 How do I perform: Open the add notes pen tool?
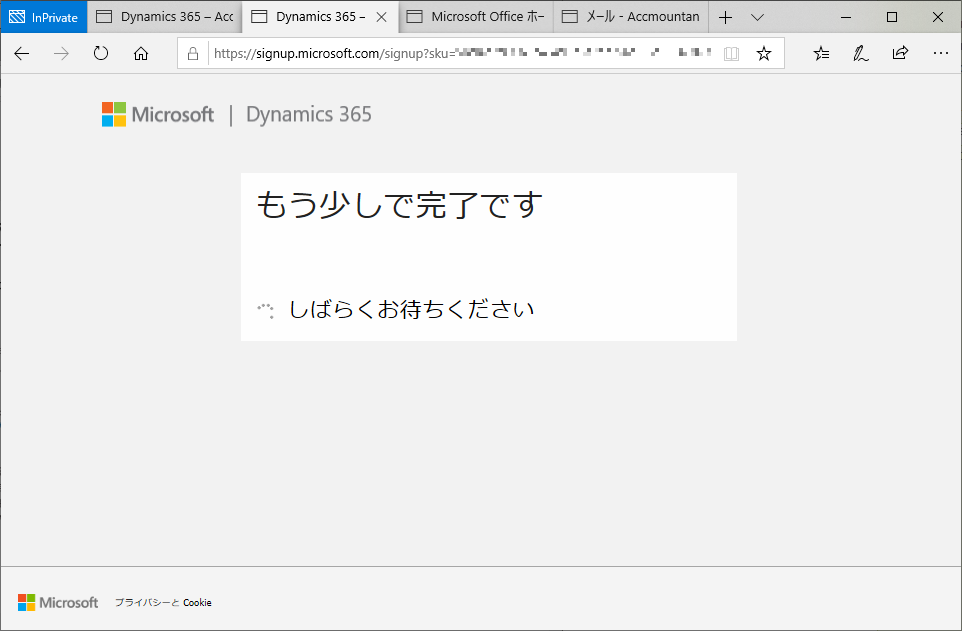point(861,54)
